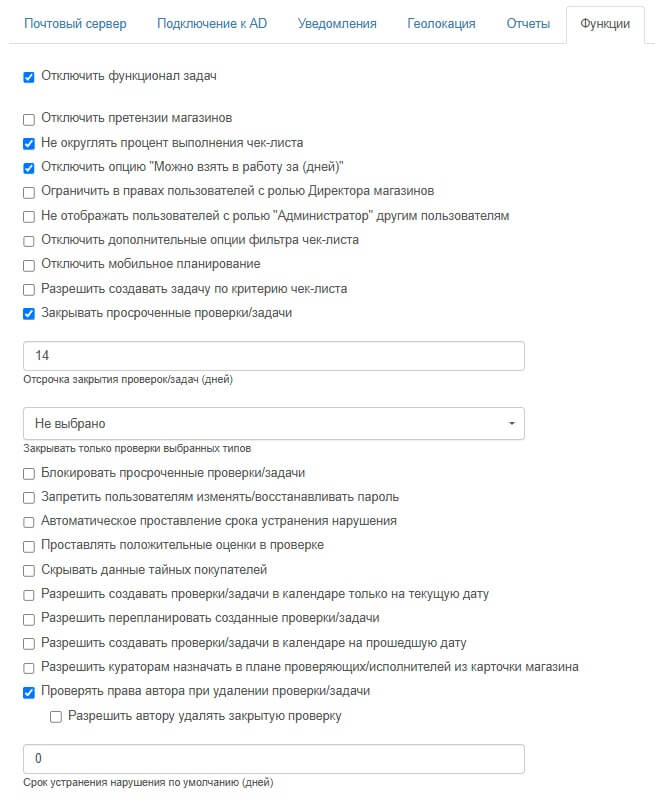Open the Почтовый сервер tab
The image size is (655, 804).
point(75,23)
